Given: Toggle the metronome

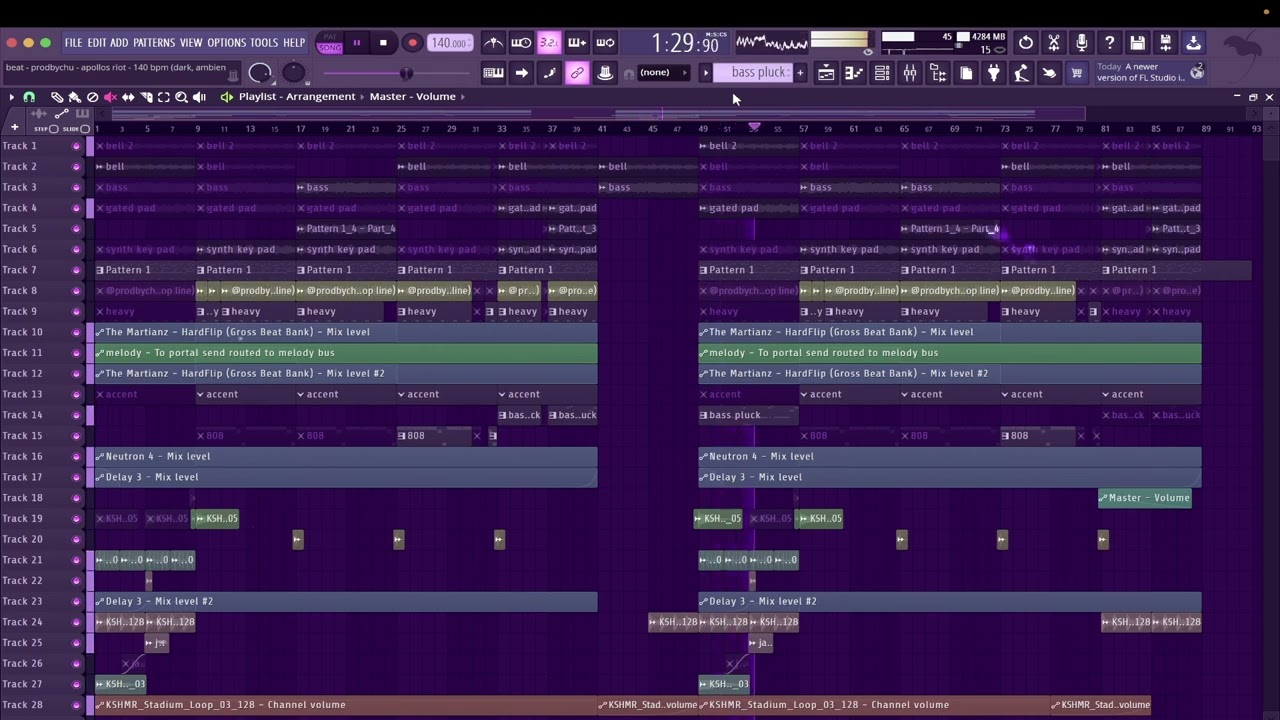Looking at the screenshot, I should coord(494,43).
